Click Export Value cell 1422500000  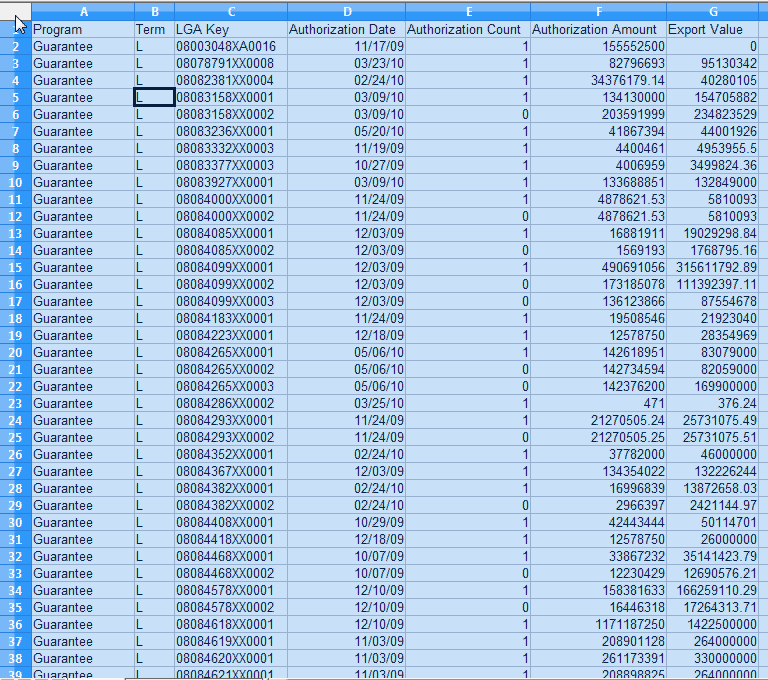click(713, 624)
